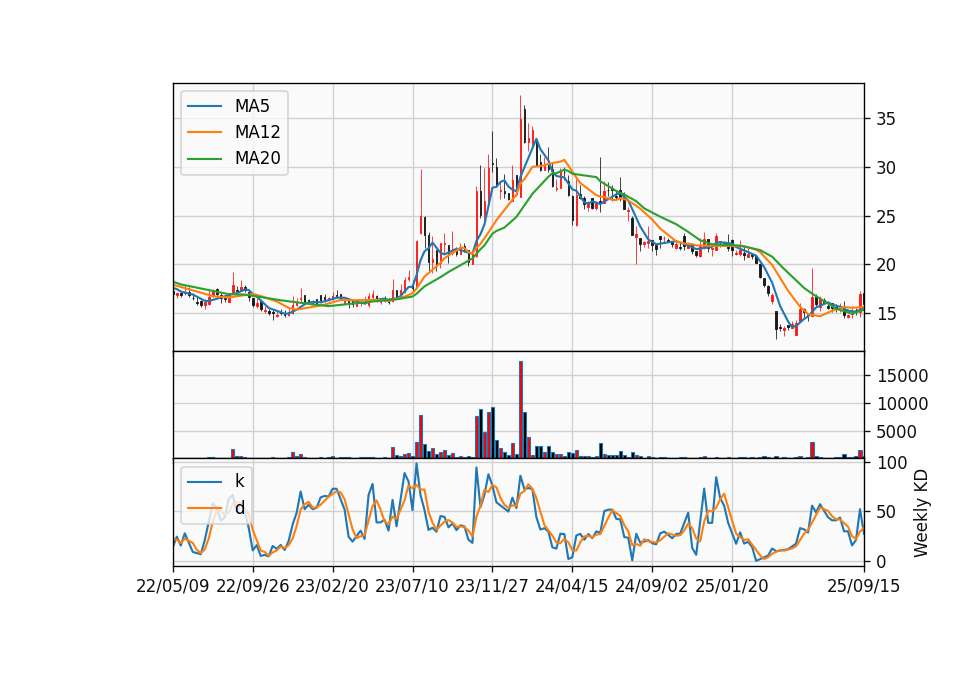
Task: Click the green MA20 legend line sample
Action: 204,159
